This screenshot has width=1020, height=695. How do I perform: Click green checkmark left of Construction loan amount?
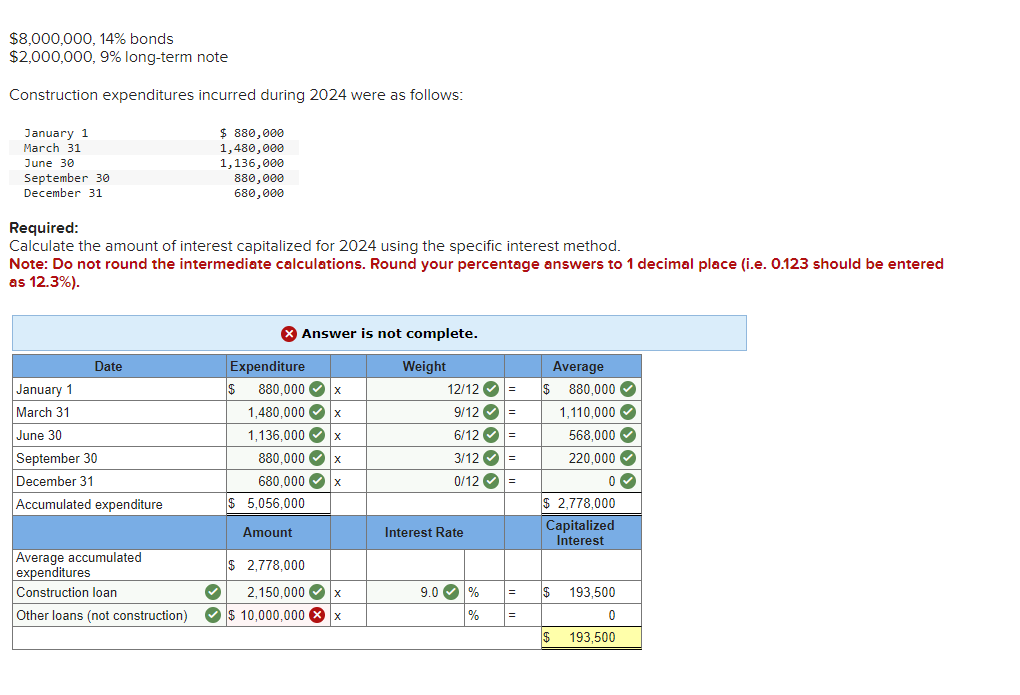point(213,592)
